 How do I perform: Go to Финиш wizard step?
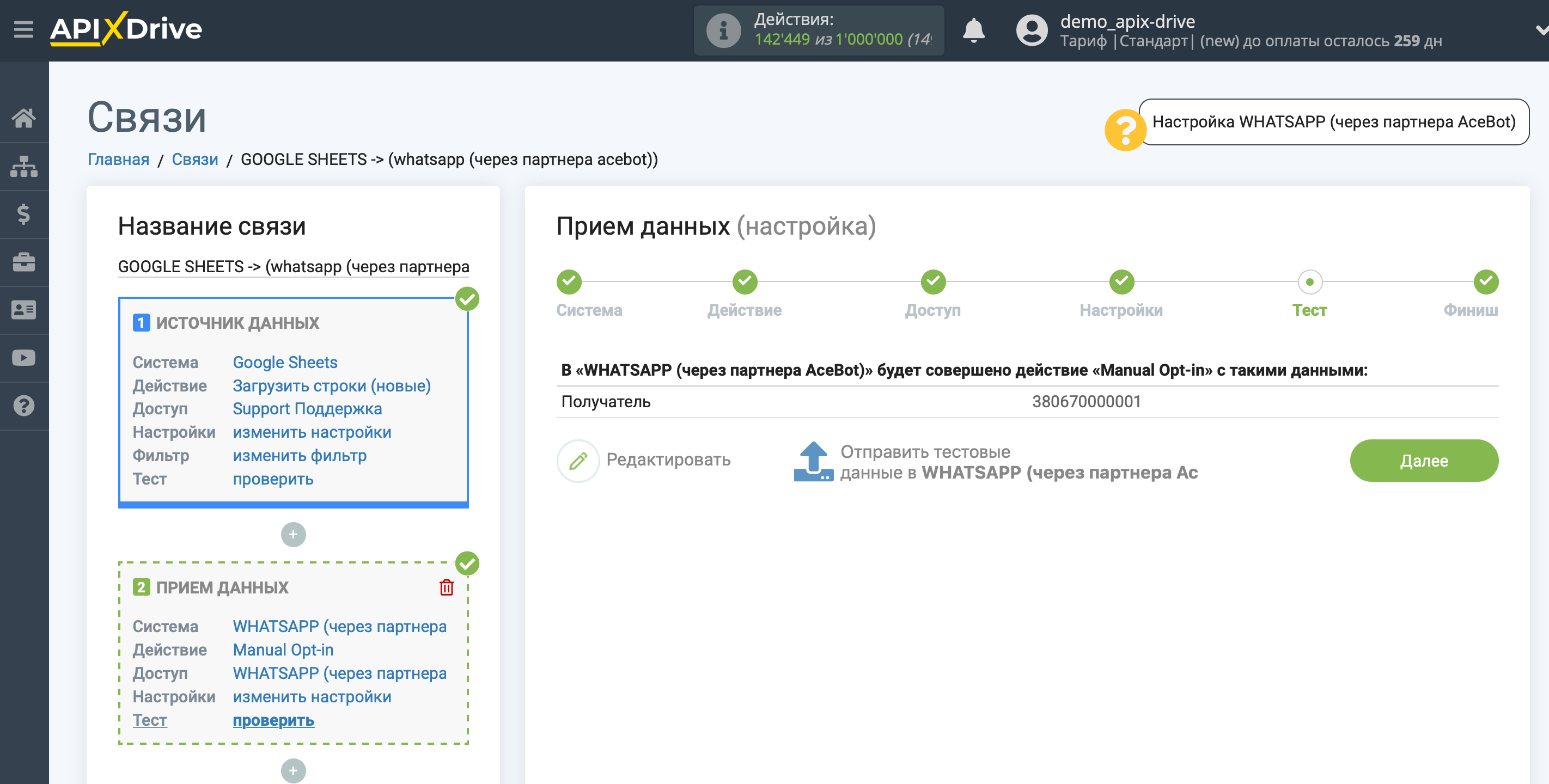(1486, 282)
